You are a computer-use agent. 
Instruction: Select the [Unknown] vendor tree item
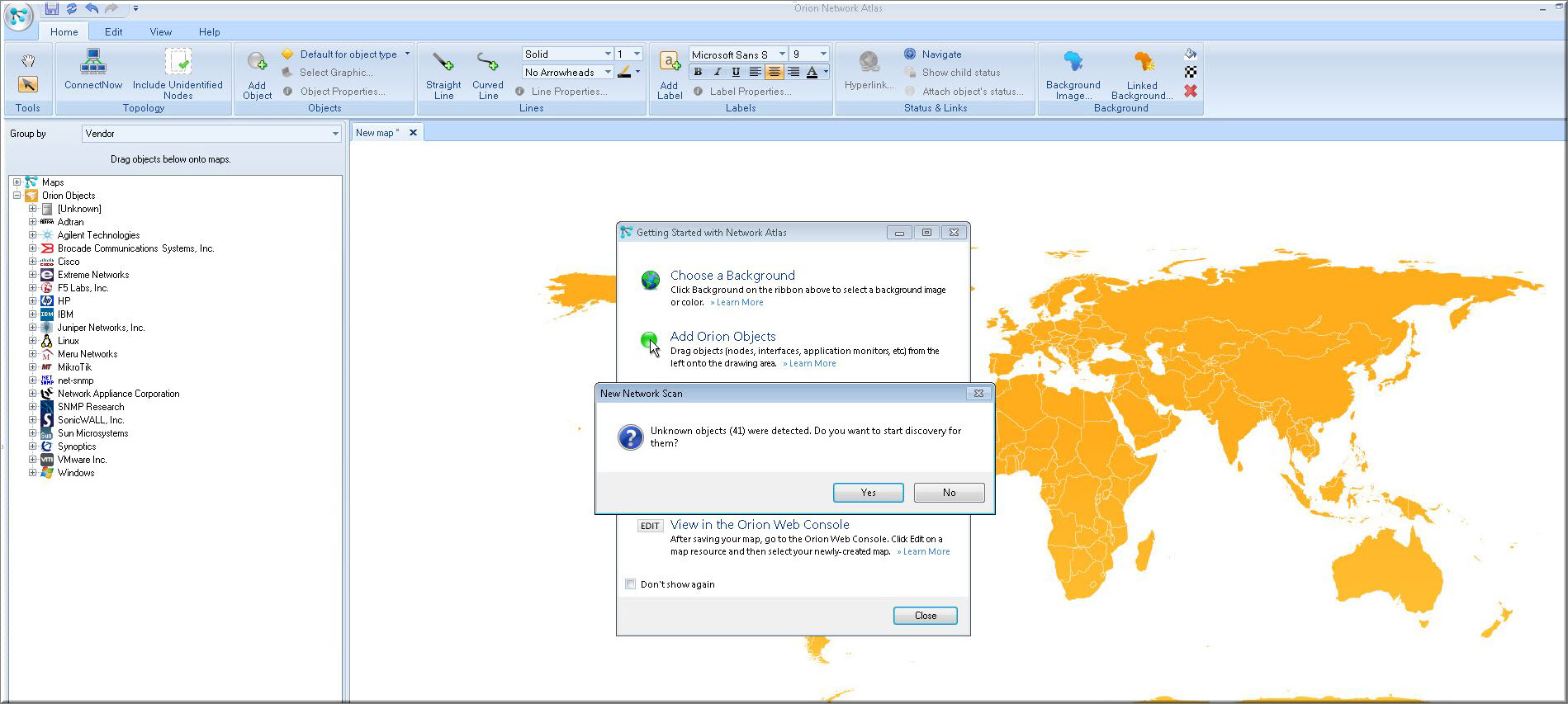point(79,209)
